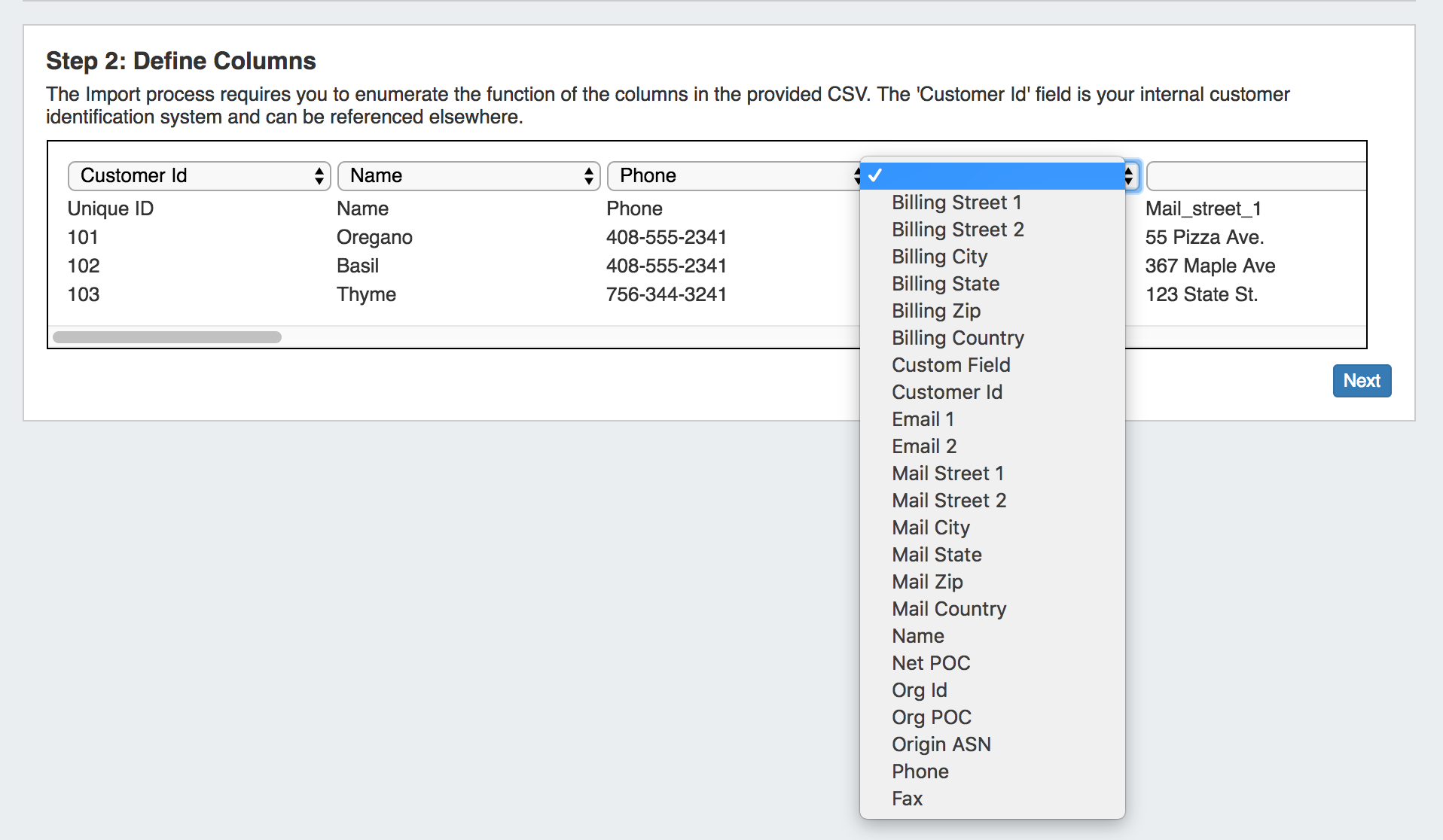Select the Origin ASN option
This screenshot has height=840, width=1443.
(941, 744)
